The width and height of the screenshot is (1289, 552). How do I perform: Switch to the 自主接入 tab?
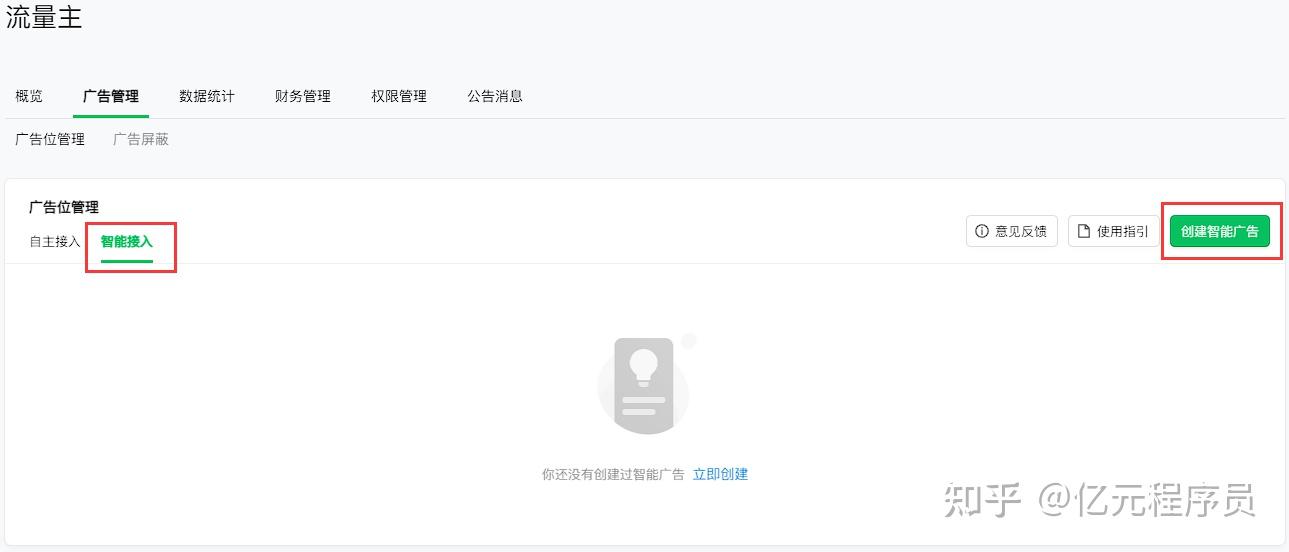point(55,241)
